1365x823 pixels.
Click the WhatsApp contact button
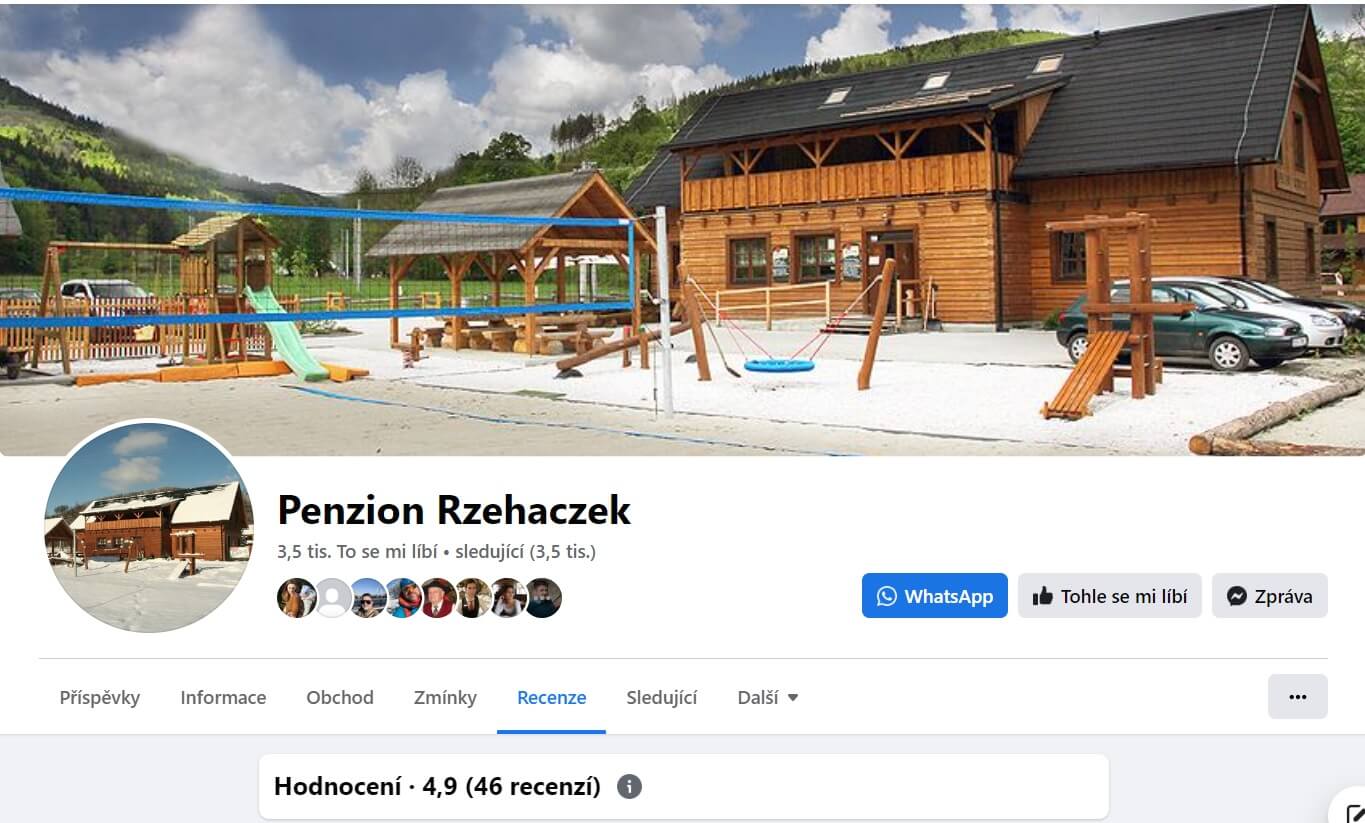[x=934, y=596]
